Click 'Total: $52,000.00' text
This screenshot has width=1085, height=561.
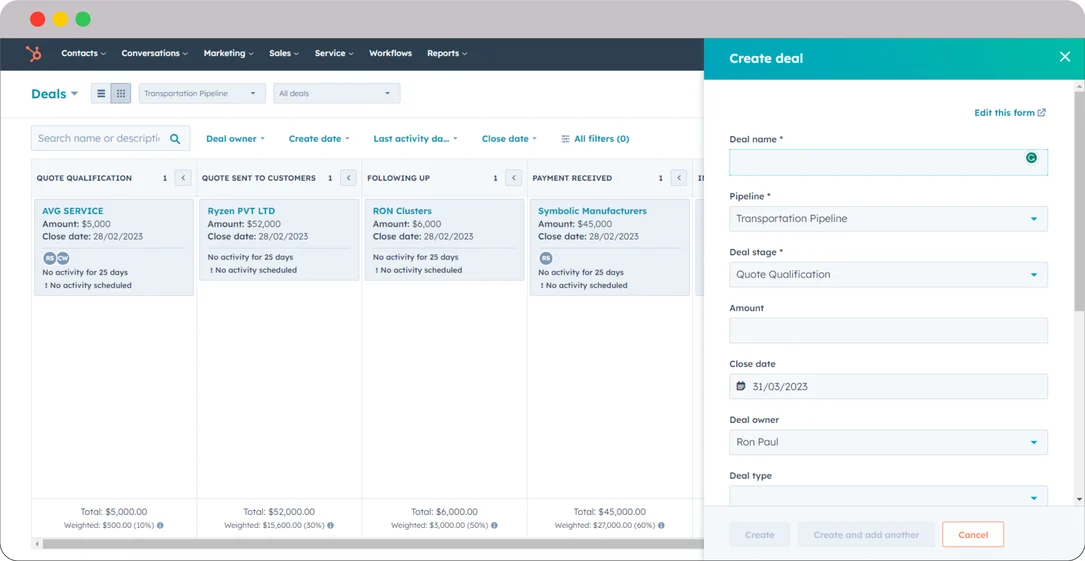(279, 512)
